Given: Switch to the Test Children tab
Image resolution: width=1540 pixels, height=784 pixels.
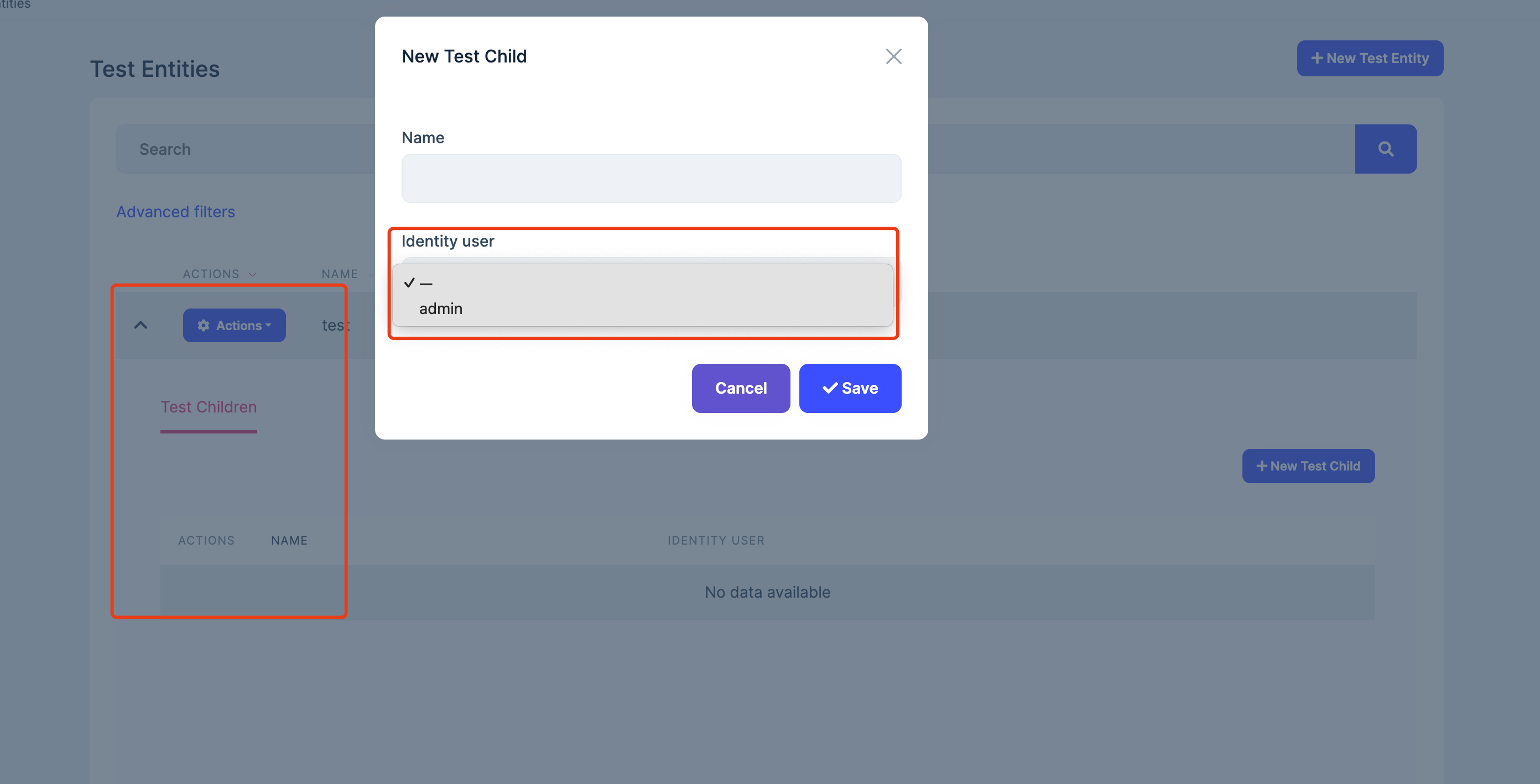Looking at the screenshot, I should [208, 407].
